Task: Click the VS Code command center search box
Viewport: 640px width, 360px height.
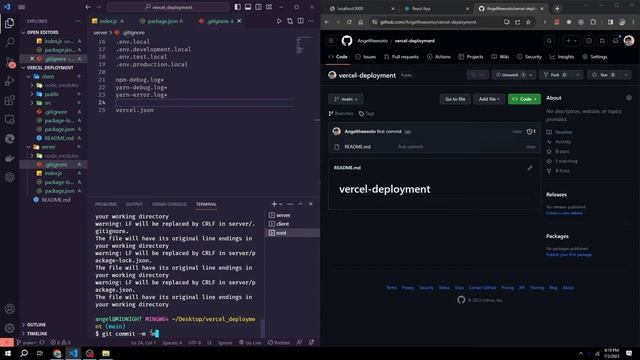Action: tap(169, 7)
